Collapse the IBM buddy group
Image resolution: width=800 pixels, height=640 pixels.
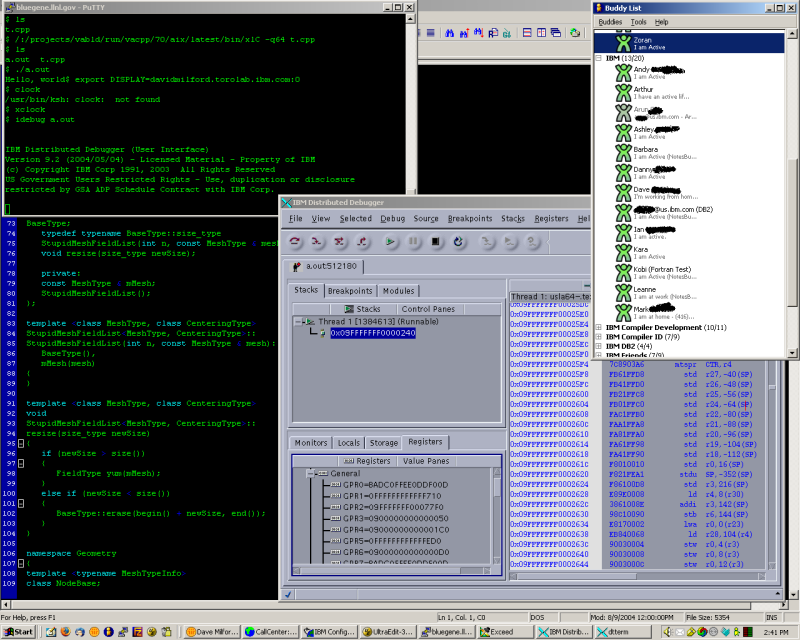[x=598, y=58]
